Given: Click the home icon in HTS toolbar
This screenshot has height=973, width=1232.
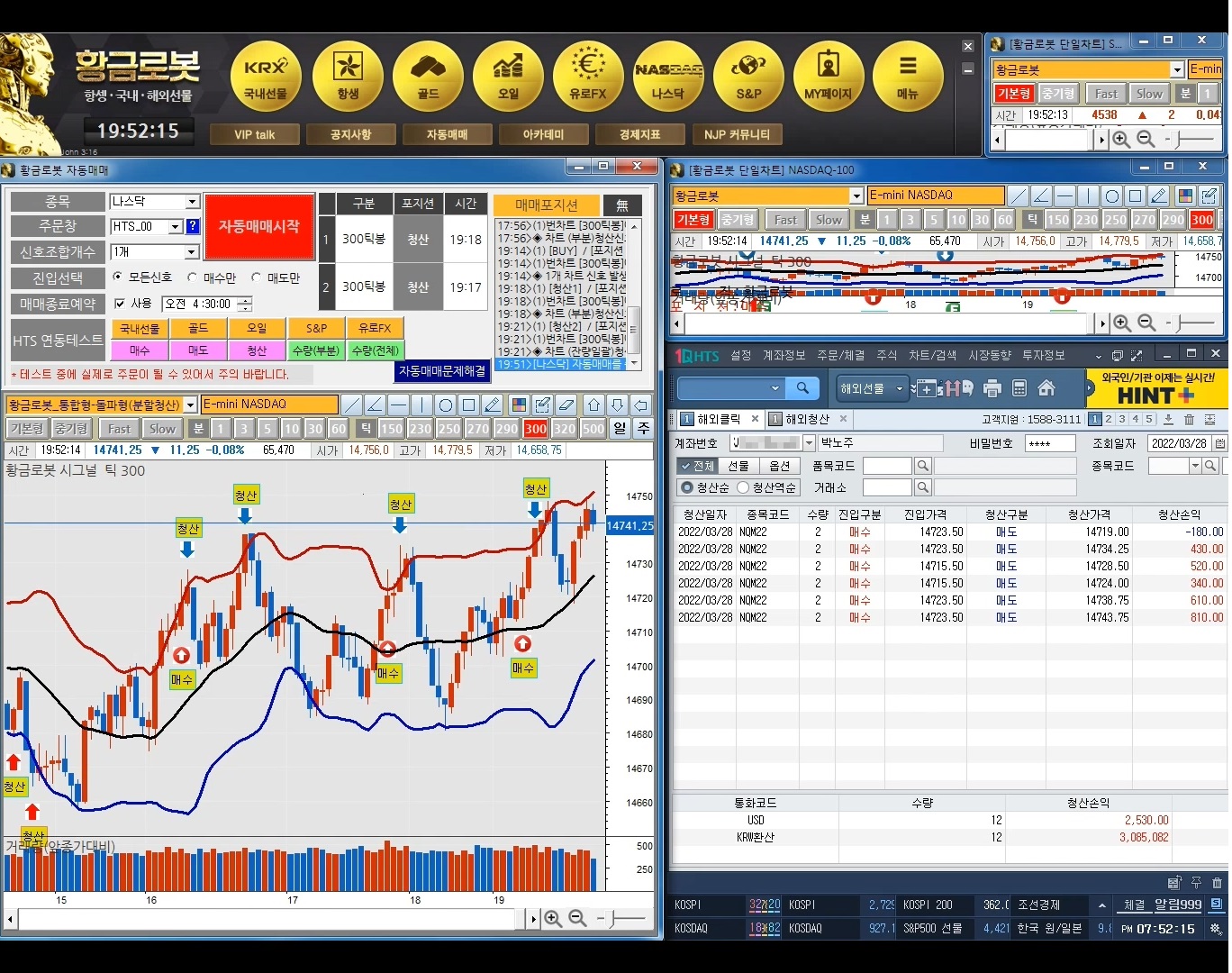Looking at the screenshot, I should (1046, 388).
